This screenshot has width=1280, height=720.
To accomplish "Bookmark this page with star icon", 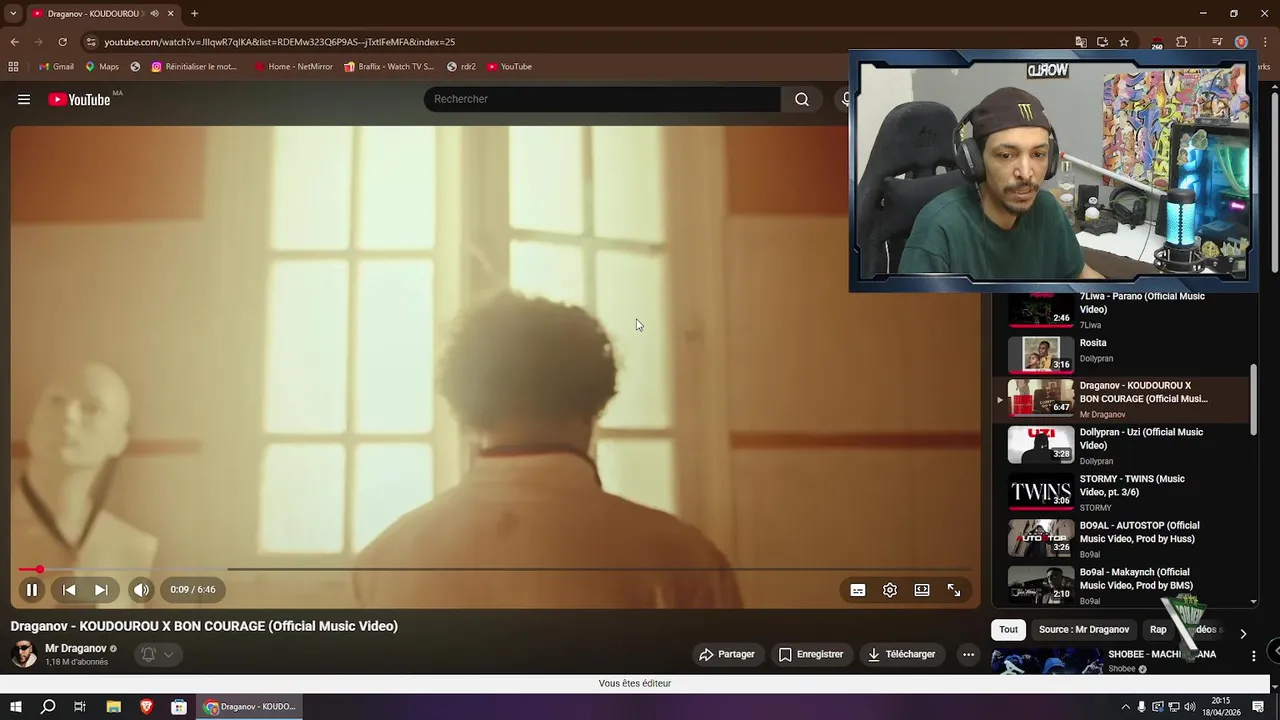I will click(x=1124, y=42).
